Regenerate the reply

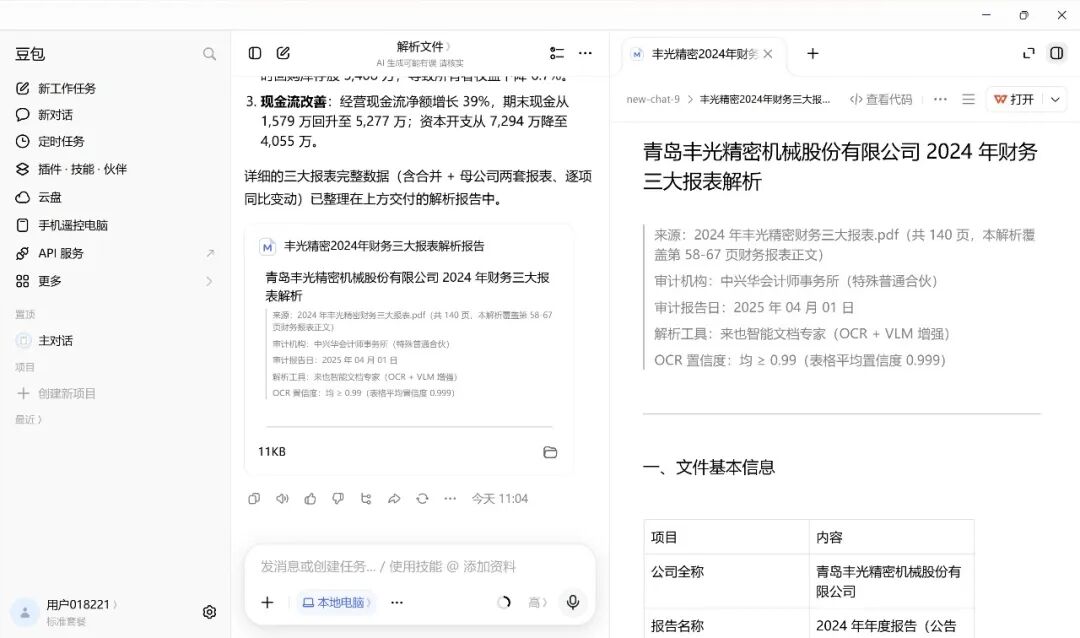point(422,498)
